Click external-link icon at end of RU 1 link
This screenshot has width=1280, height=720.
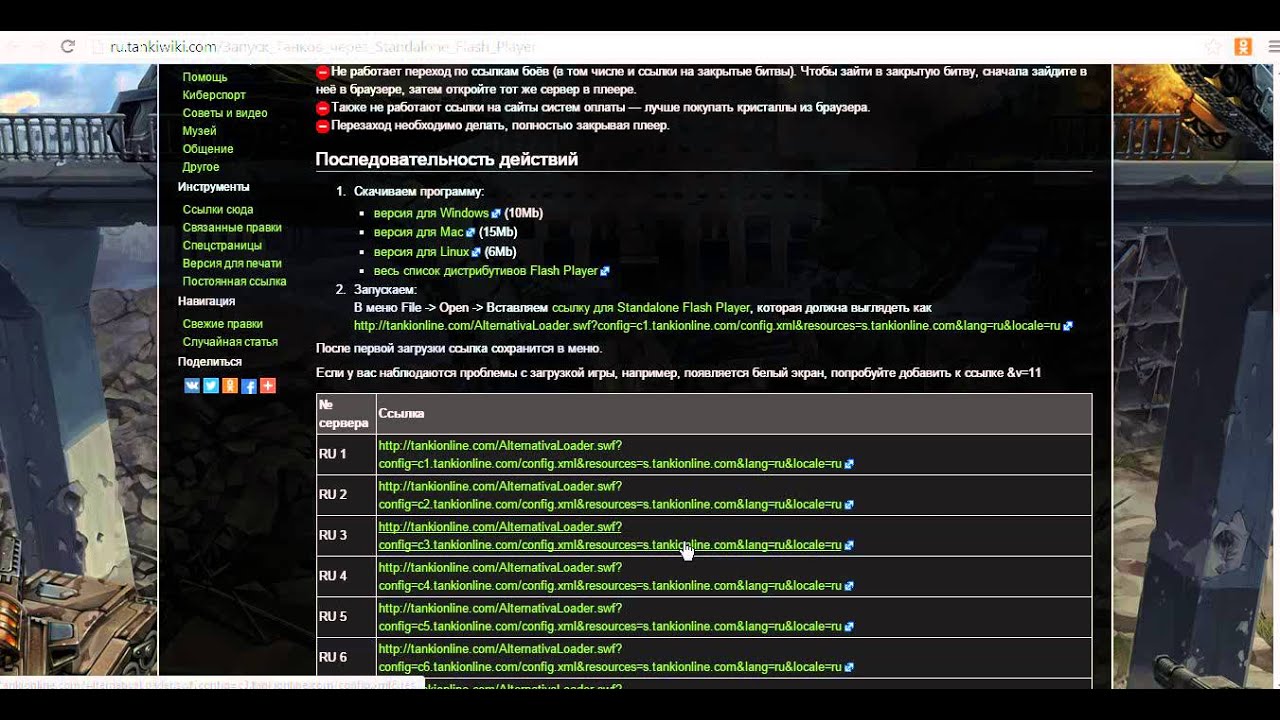coord(849,464)
